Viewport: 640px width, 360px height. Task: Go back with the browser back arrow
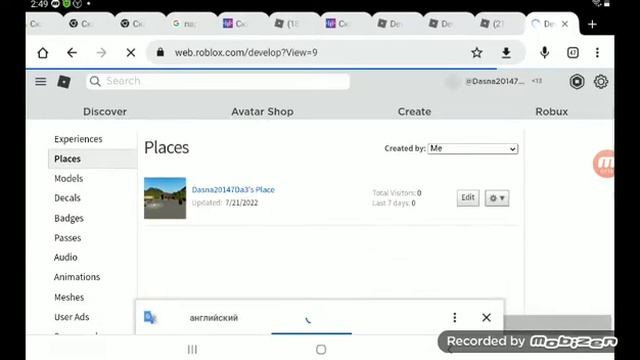(x=72, y=53)
